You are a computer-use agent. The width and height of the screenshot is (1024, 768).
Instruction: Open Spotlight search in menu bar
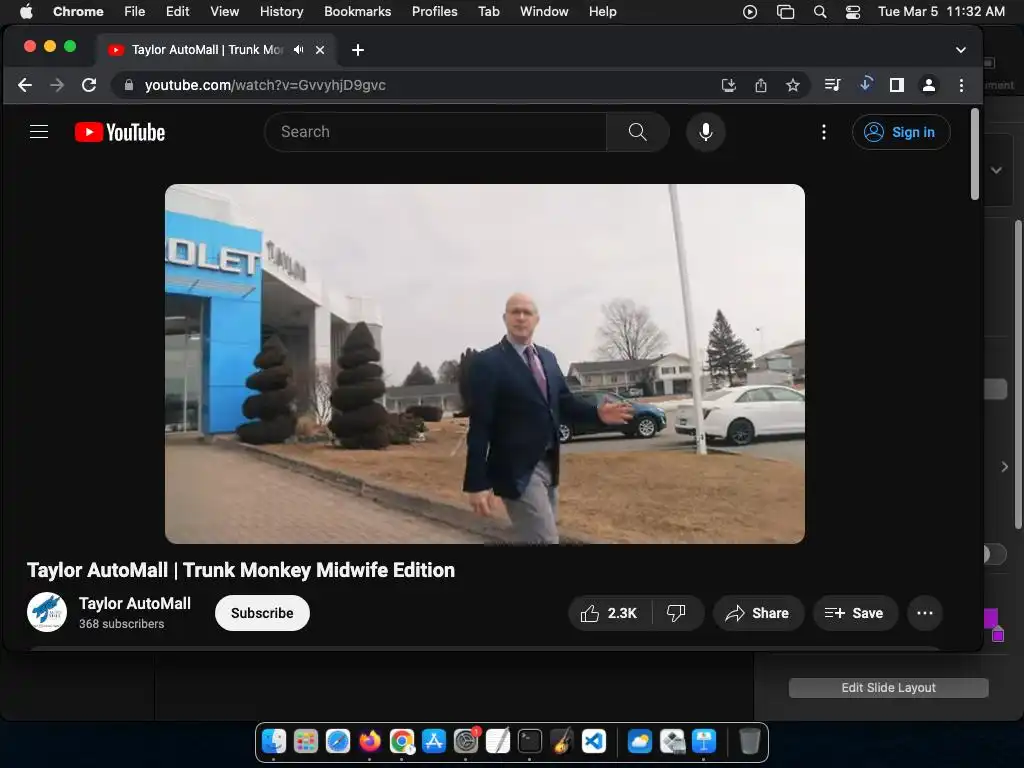tap(820, 12)
